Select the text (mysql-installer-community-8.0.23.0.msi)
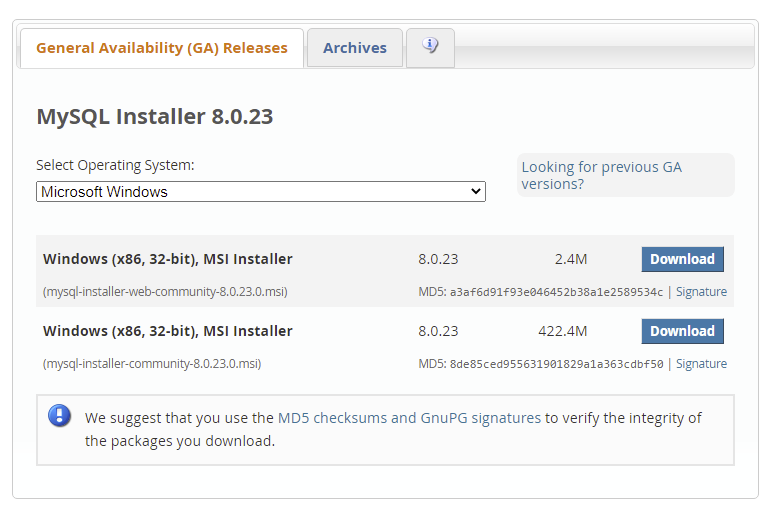 pos(152,364)
